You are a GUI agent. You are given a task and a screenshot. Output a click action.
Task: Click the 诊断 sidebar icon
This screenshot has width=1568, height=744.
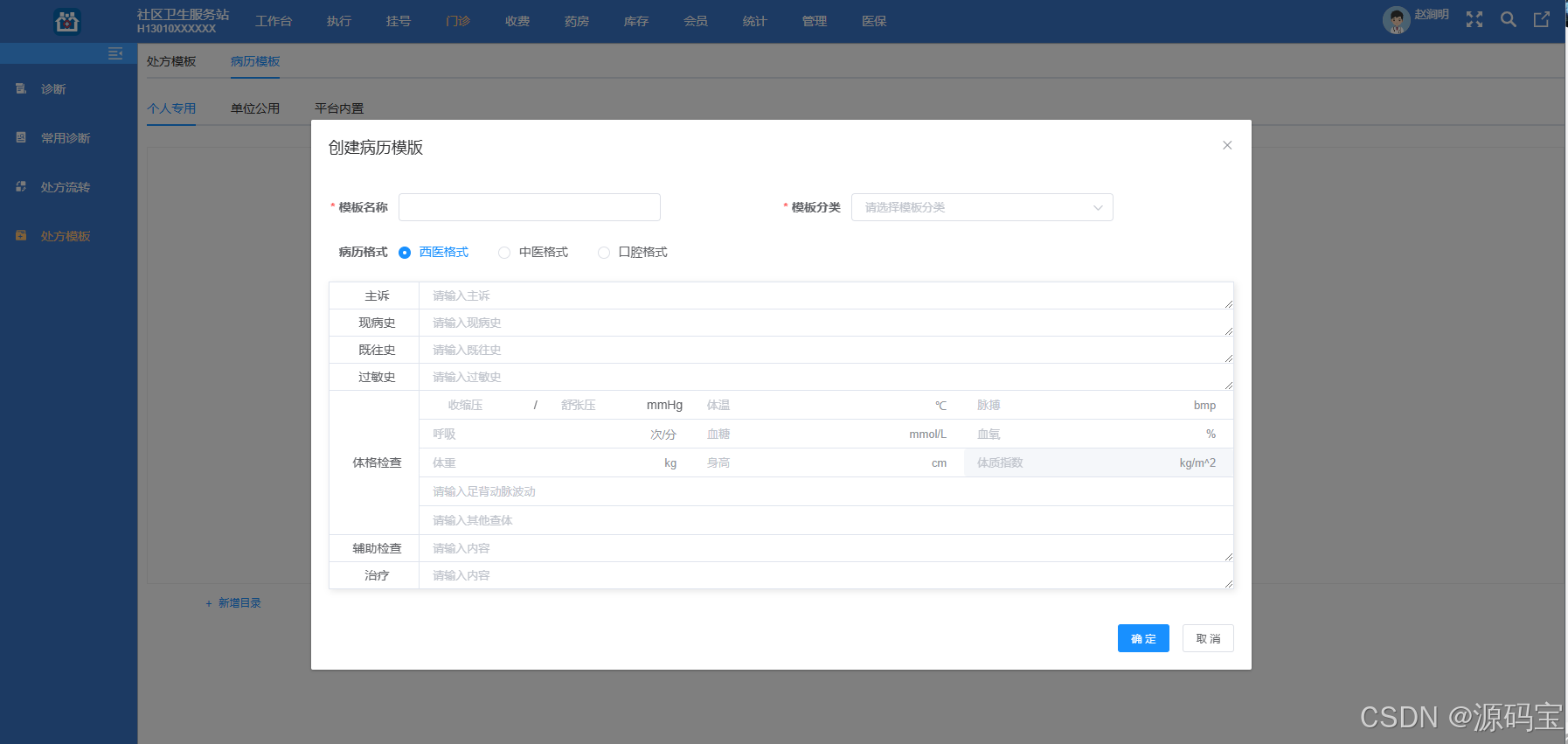click(x=21, y=88)
